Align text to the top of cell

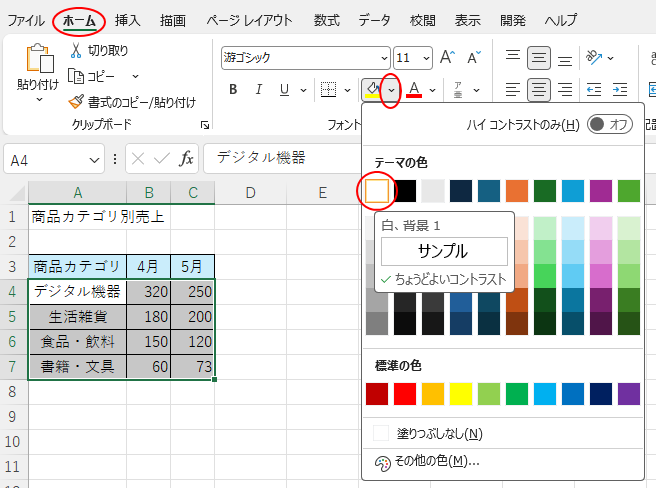tap(513, 57)
